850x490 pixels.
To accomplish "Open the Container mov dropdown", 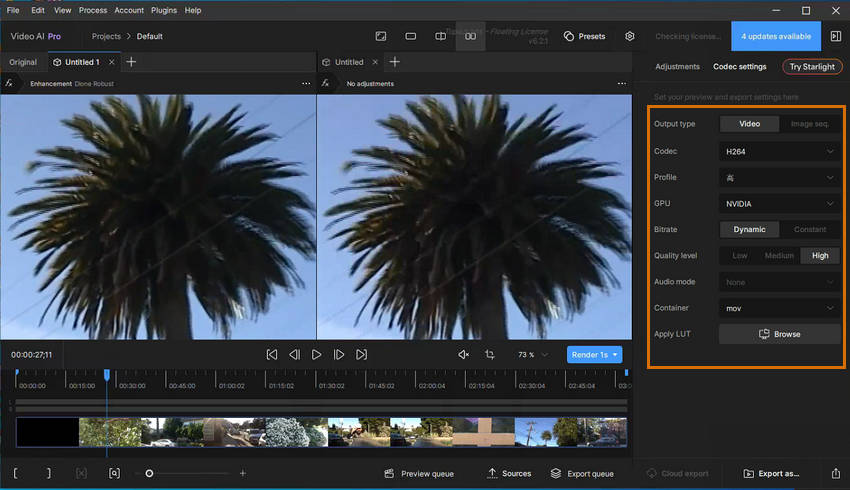I will 780,308.
